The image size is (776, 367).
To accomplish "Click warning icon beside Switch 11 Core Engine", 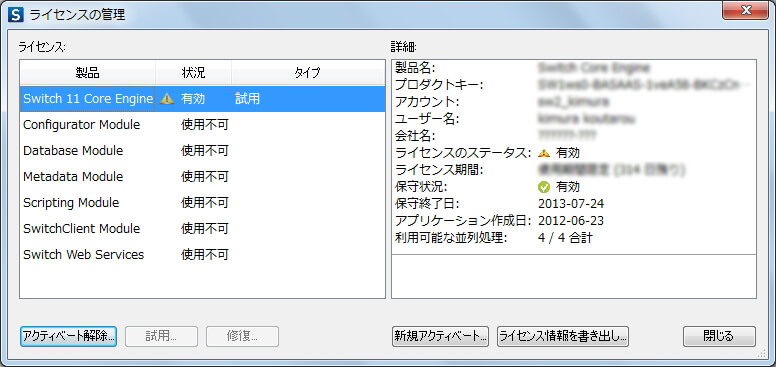I will coord(167,99).
